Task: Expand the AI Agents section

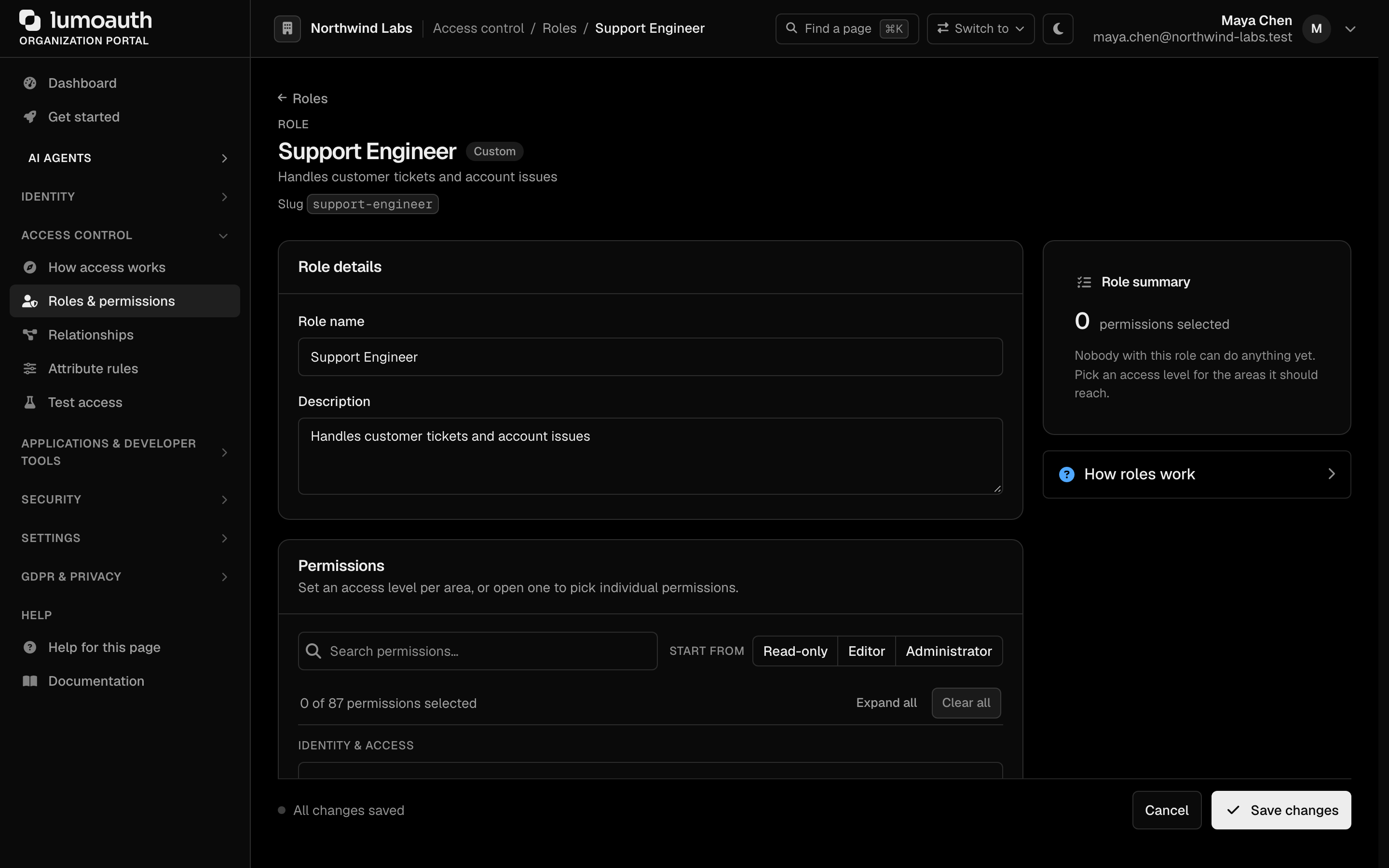Action: click(124, 159)
